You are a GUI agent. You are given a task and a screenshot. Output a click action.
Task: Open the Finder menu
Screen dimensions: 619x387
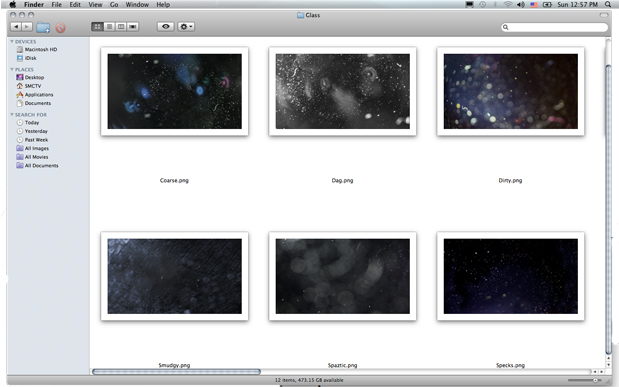(x=34, y=5)
